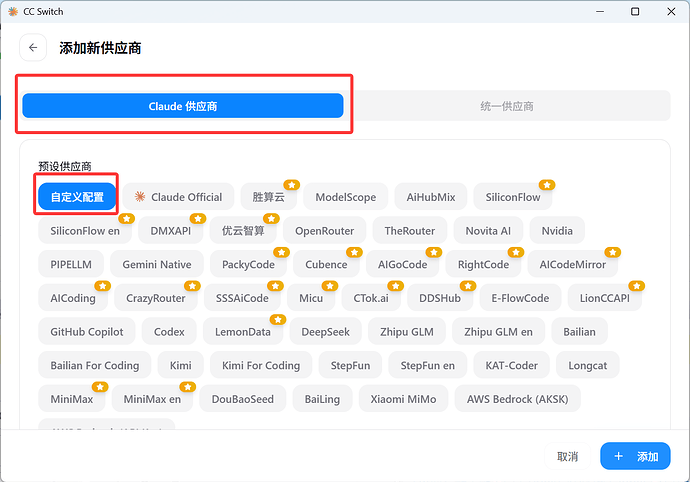Pick the RightCode preset
The width and height of the screenshot is (690, 482).
(483, 264)
